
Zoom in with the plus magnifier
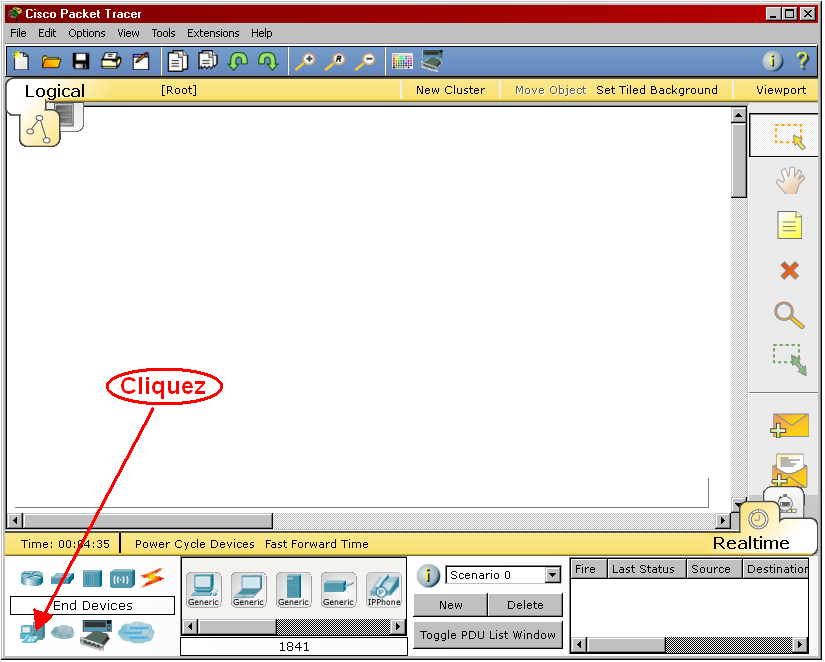(x=305, y=62)
